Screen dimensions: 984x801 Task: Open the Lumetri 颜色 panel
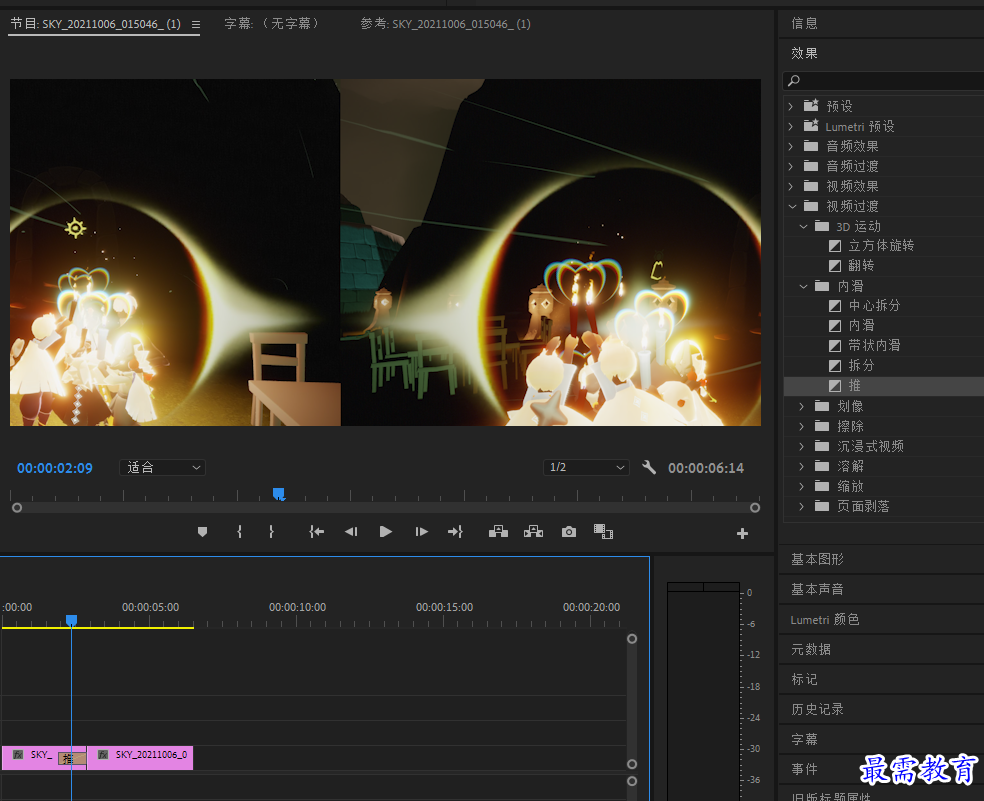pos(825,620)
